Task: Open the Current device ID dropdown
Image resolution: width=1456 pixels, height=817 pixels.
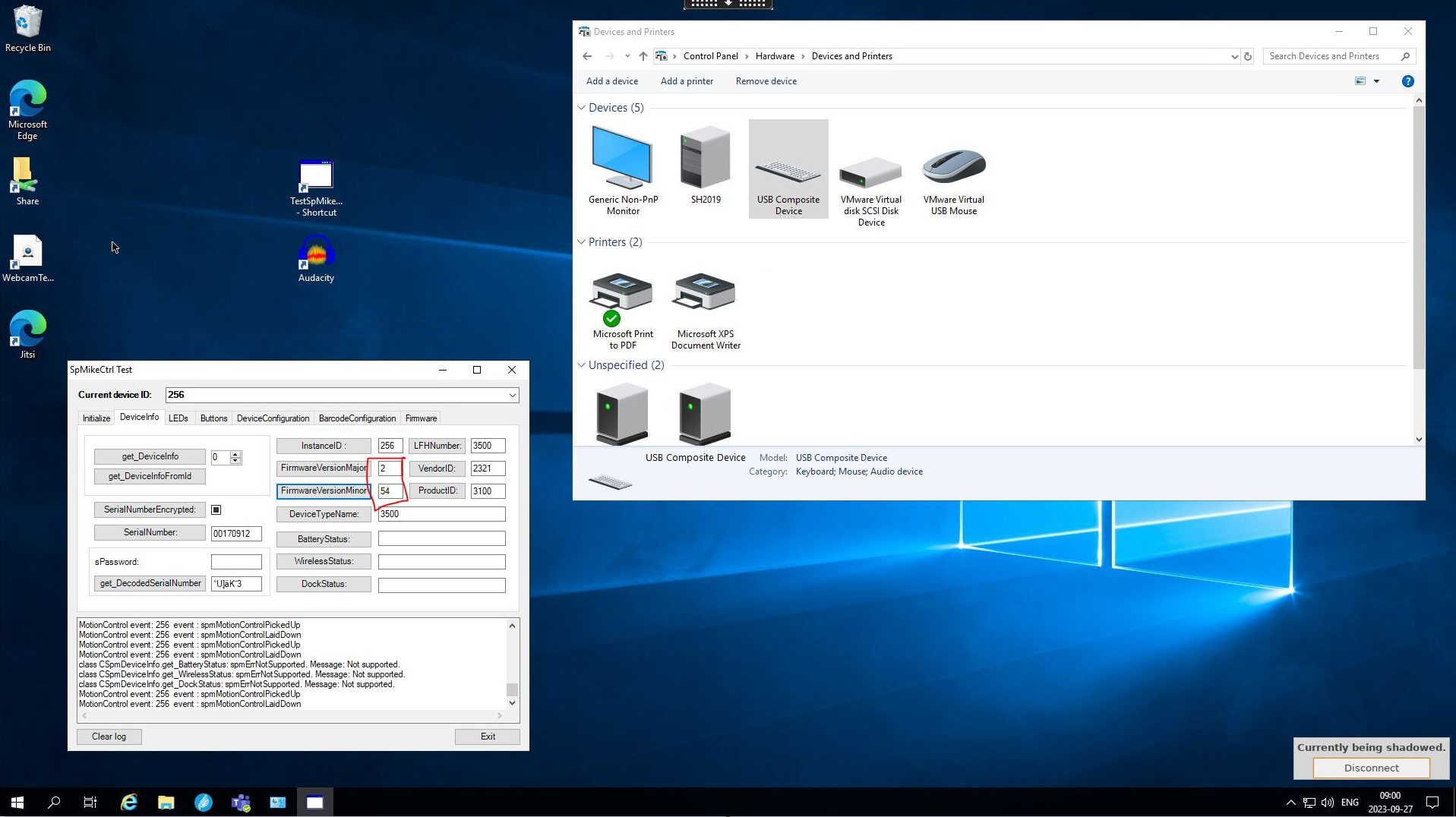Action: point(513,395)
